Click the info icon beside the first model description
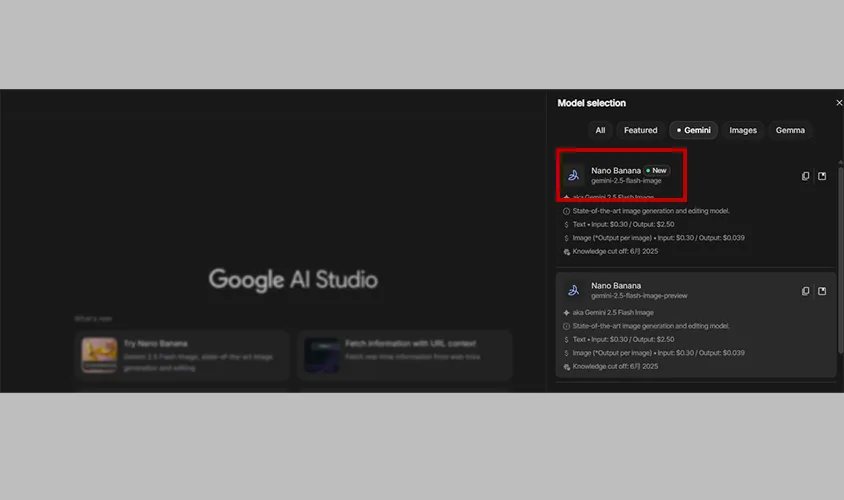The height and width of the screenshot is (500, 844). click(567, 211)
